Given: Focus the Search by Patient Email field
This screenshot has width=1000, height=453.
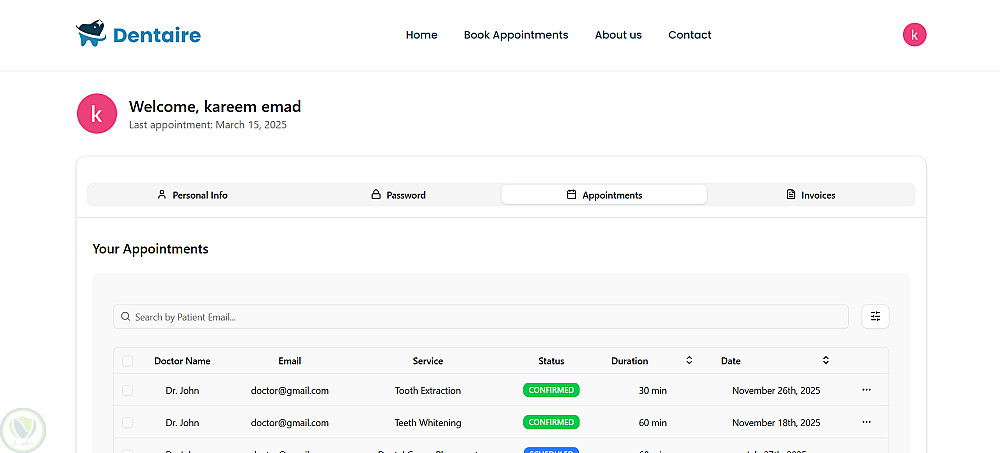Looking at the screenshot, I should coord(480,317).
